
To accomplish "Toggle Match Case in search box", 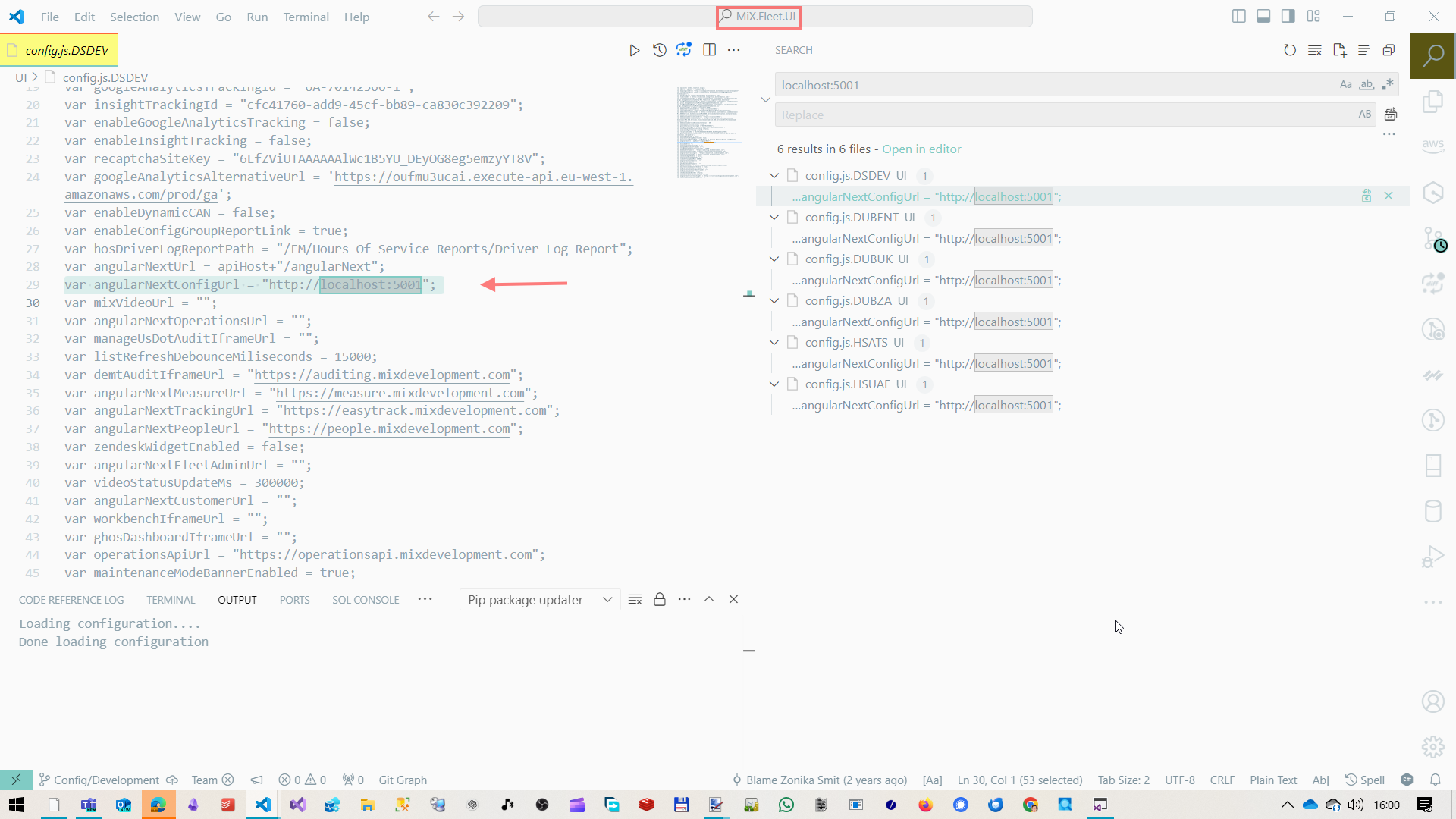I will 1345,85.
